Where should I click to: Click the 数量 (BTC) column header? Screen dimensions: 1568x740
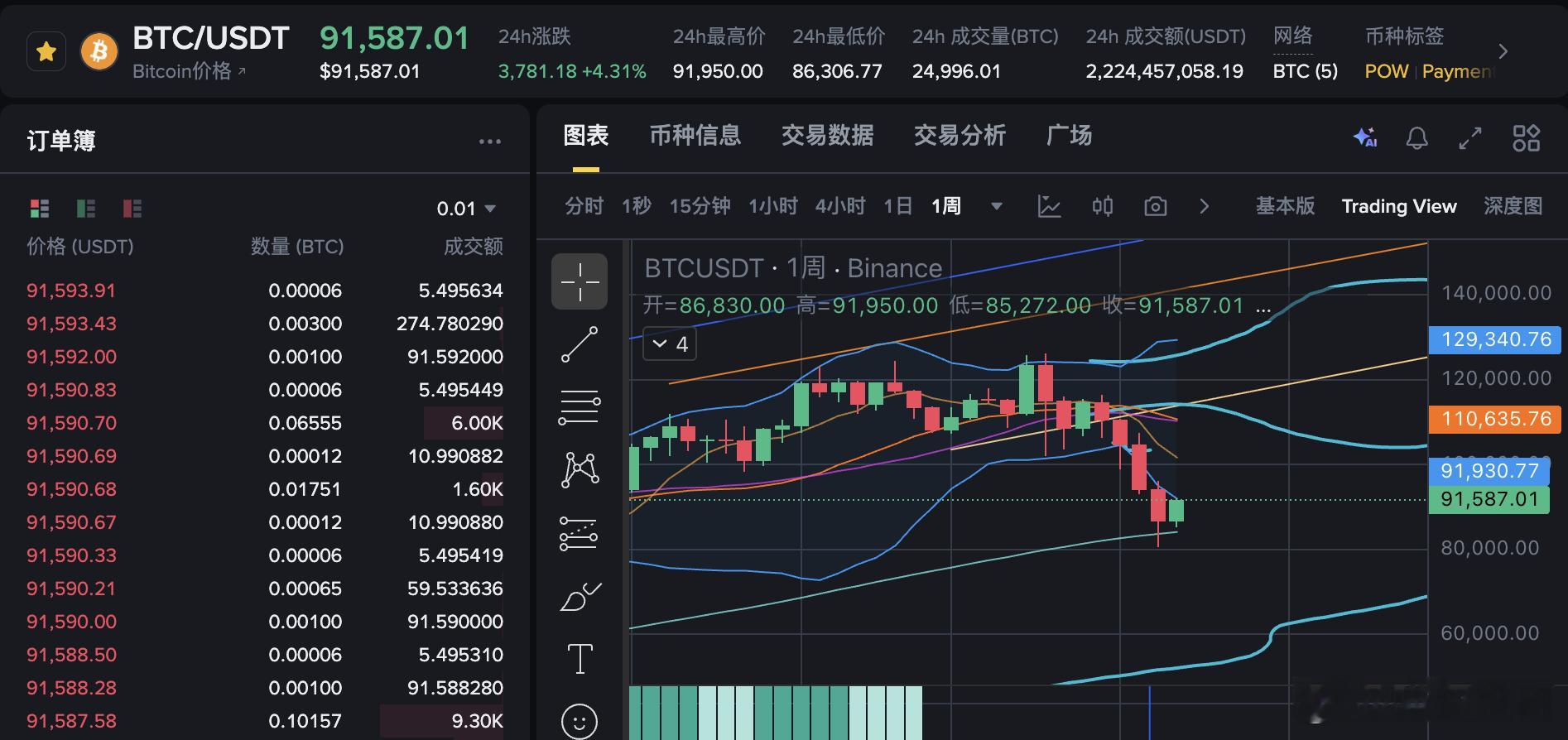tap(297, 247)
